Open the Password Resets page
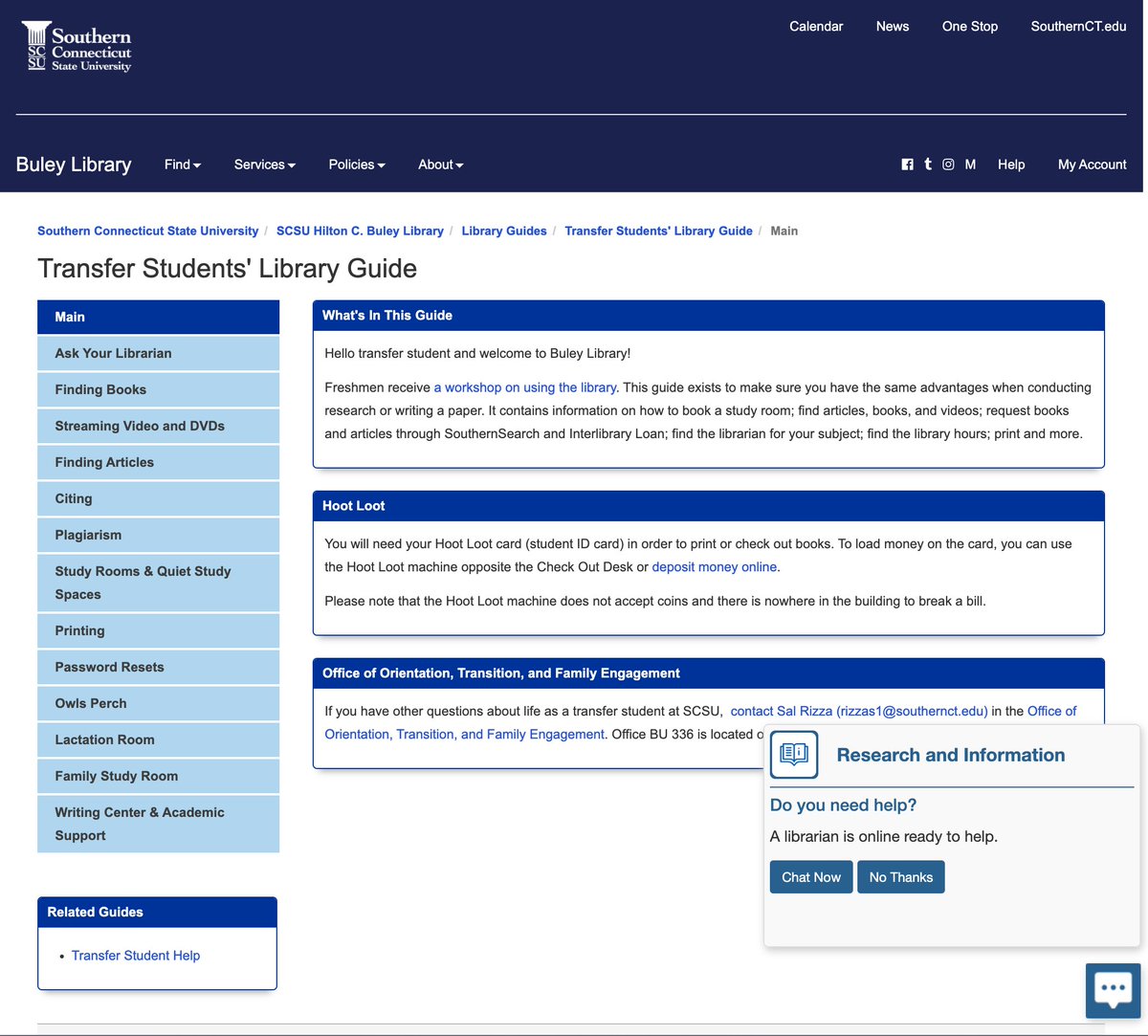 [158, 667]
